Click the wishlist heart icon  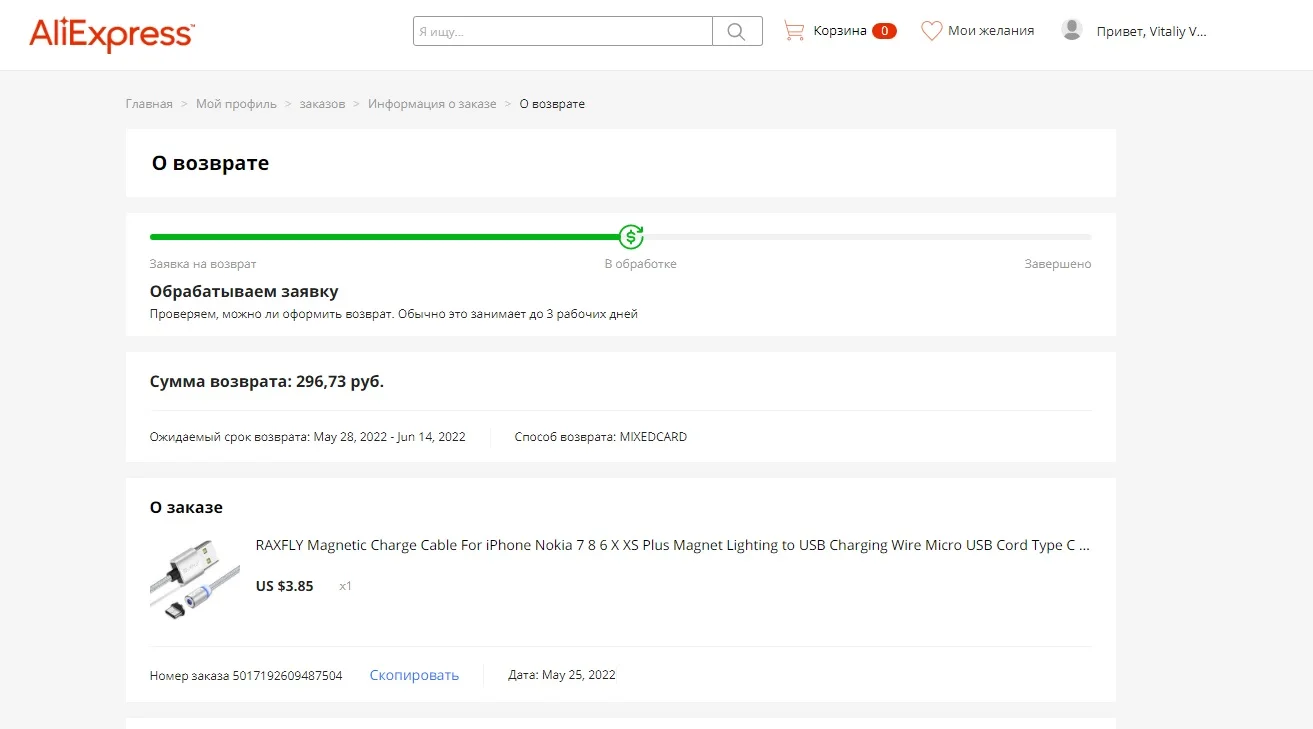pos(931,31)
